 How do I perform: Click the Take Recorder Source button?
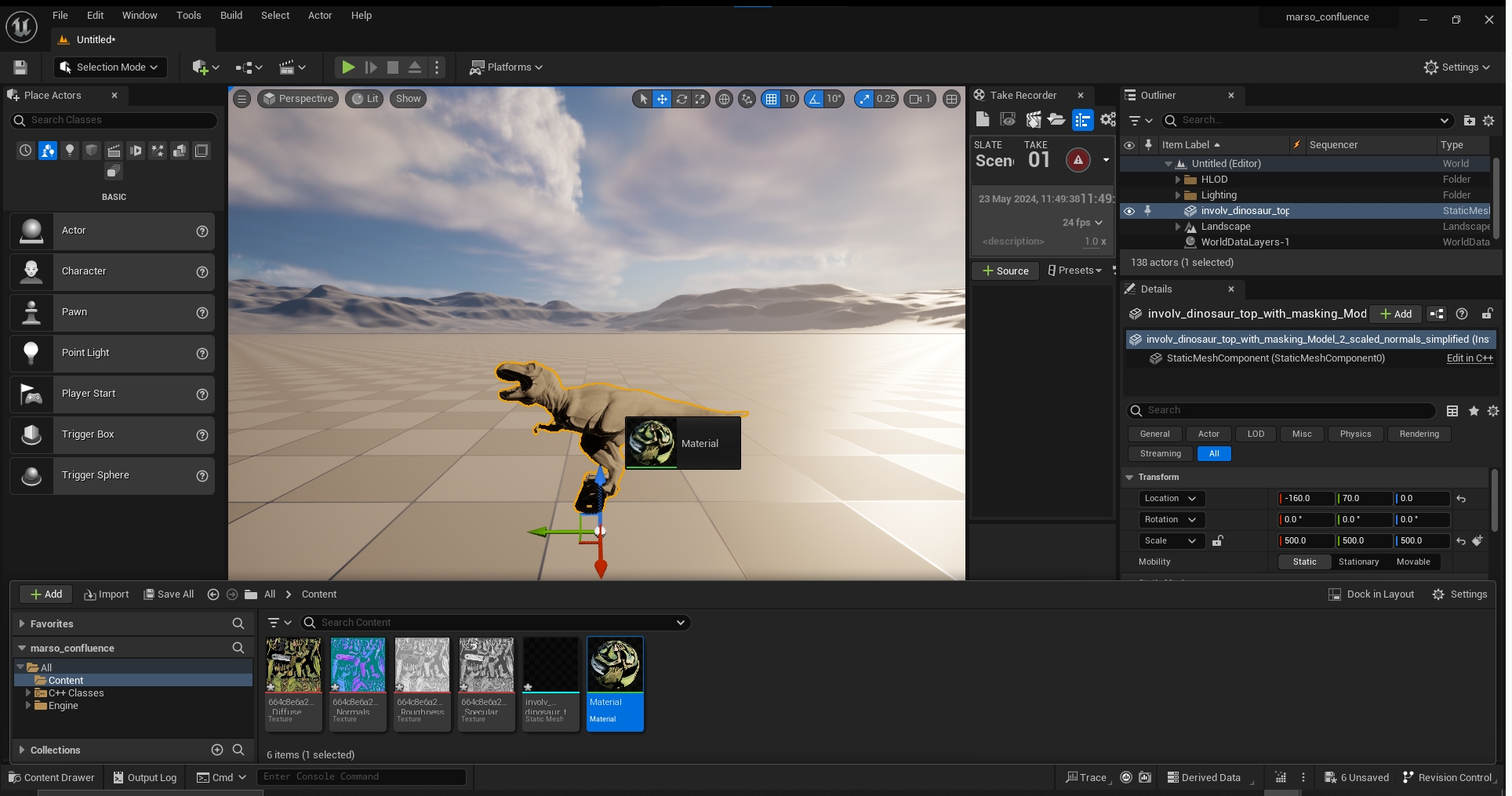[1005, 271]
